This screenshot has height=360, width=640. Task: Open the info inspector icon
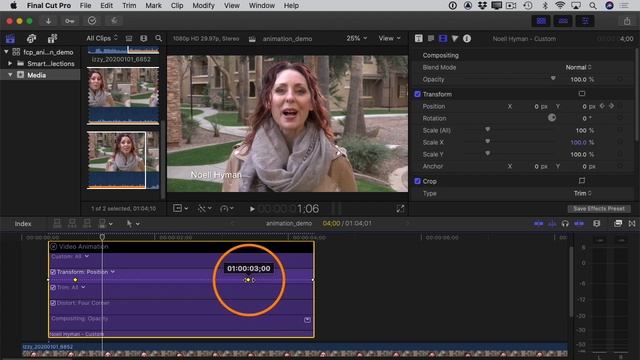(x=467, y=38)
